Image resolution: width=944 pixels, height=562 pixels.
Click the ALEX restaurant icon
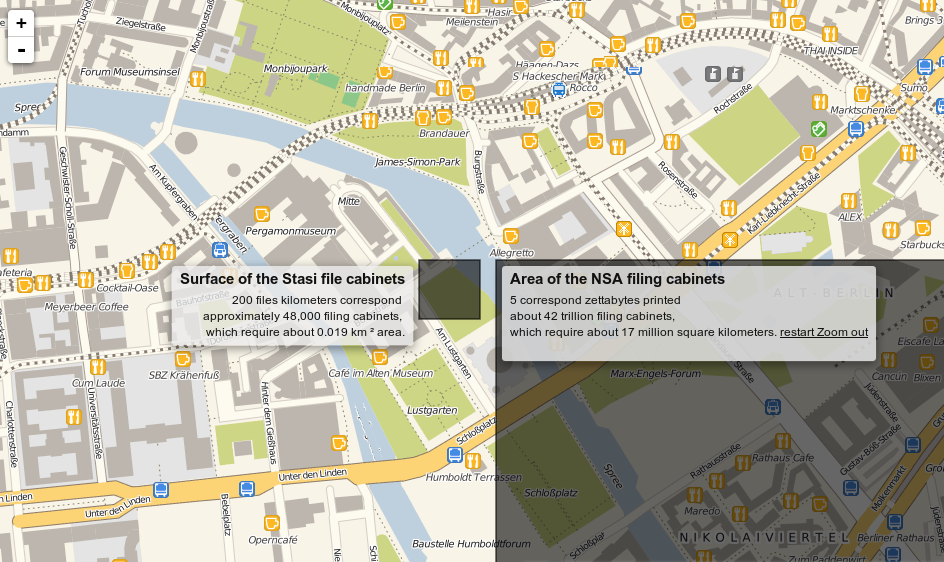pyautogui.click(x=849, y=201)
